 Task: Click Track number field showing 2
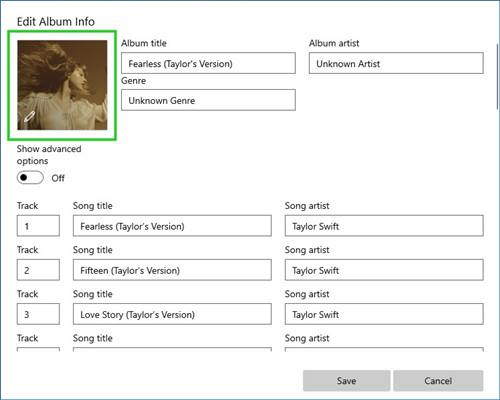click(38, 270)
